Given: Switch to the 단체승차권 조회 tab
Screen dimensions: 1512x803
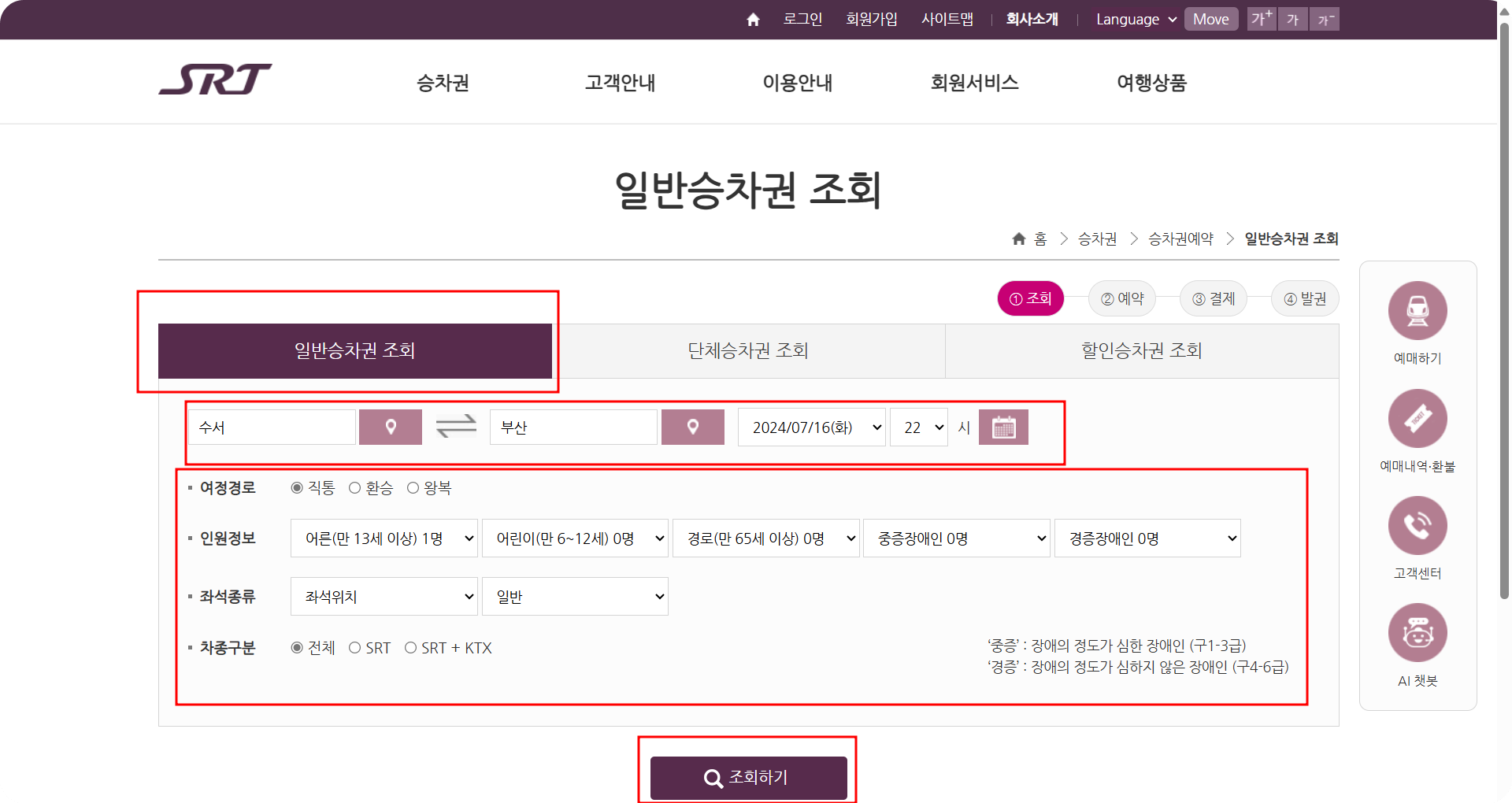Looking at the screenshot, I should click(749, 351).
